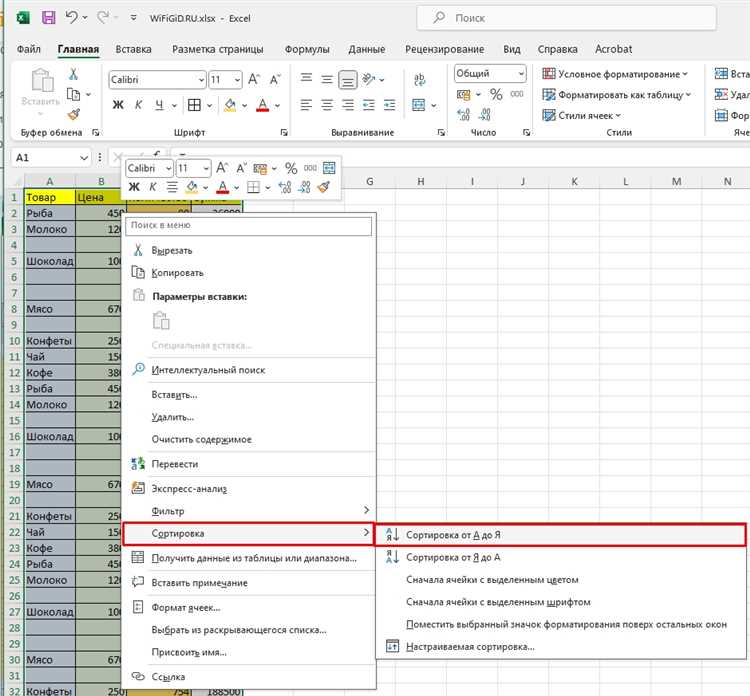Toggle Bold (Ж) in mini toolbar
The image size is (750, 696).
[x=134, y=187]
